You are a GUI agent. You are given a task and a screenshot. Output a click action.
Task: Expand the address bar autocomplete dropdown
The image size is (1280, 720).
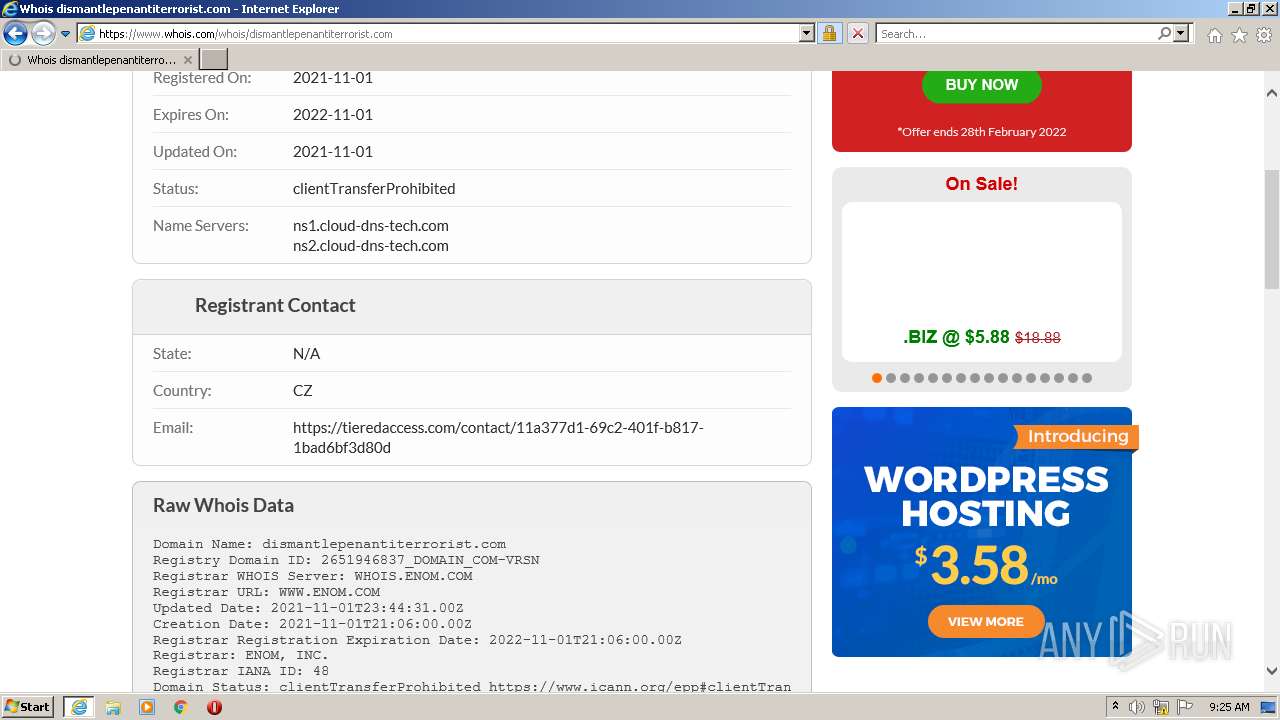click(x=807, y=34)
